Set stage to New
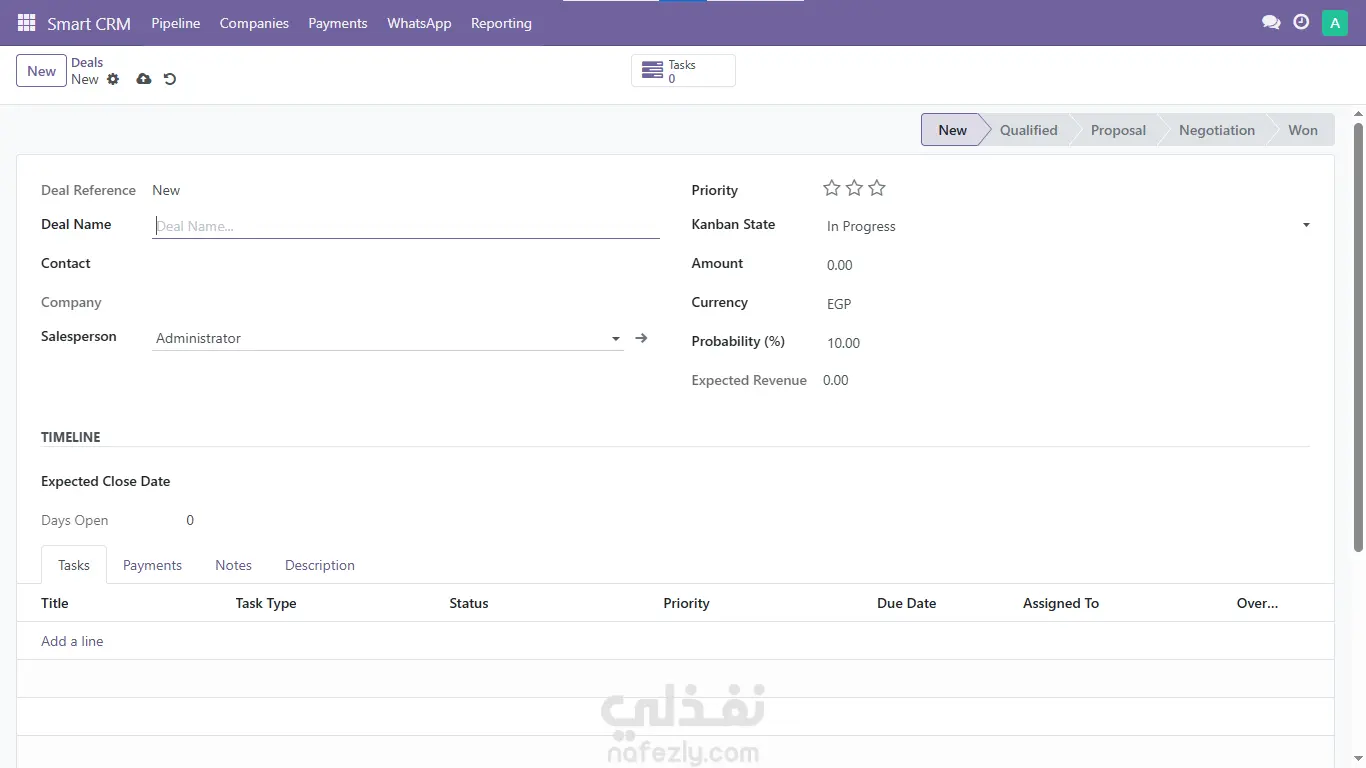The width and height of the screenshot is (1366, 768). [952, 130]
